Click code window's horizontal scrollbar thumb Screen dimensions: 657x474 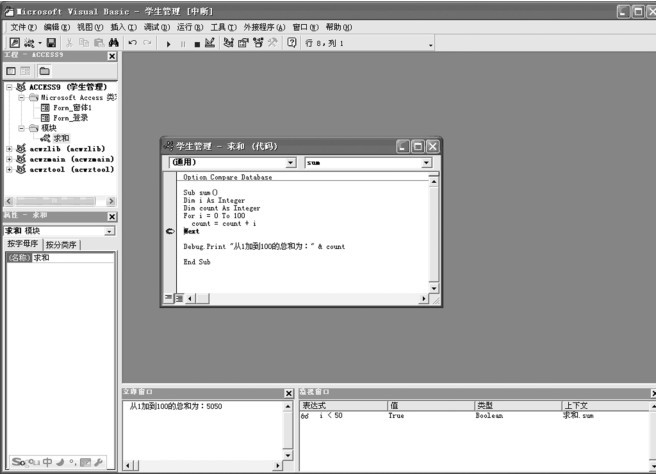[203, 298]
